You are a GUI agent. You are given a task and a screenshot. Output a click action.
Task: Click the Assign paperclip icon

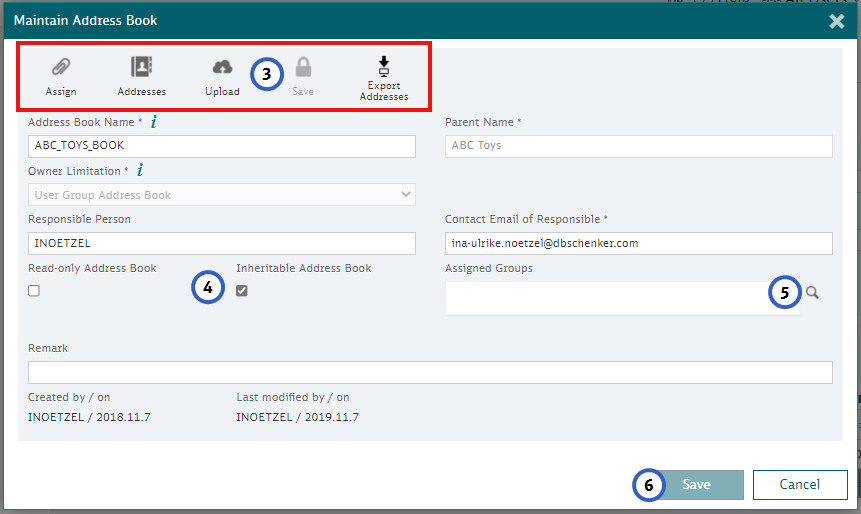(x=61, y=67)
